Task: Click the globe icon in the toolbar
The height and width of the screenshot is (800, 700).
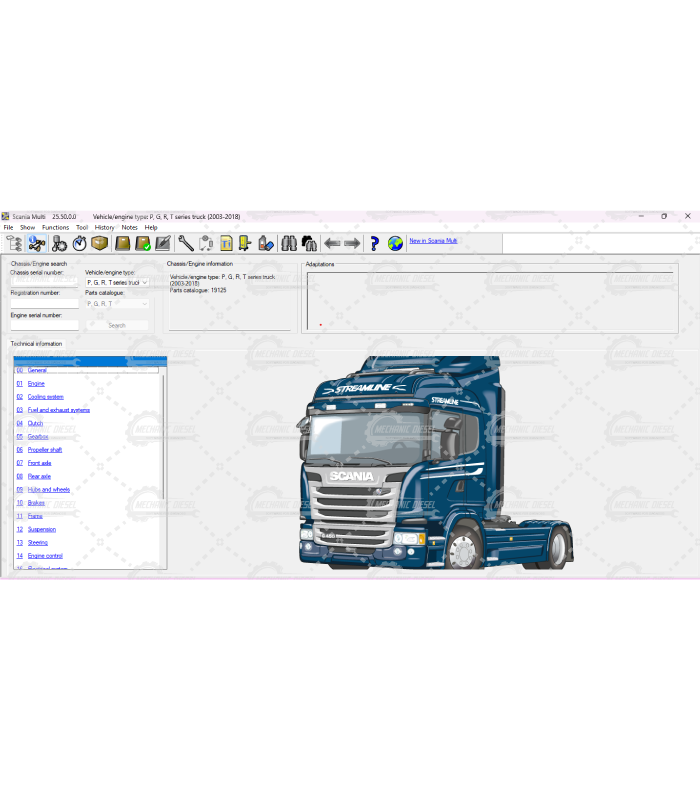Action: coord(395,243)
